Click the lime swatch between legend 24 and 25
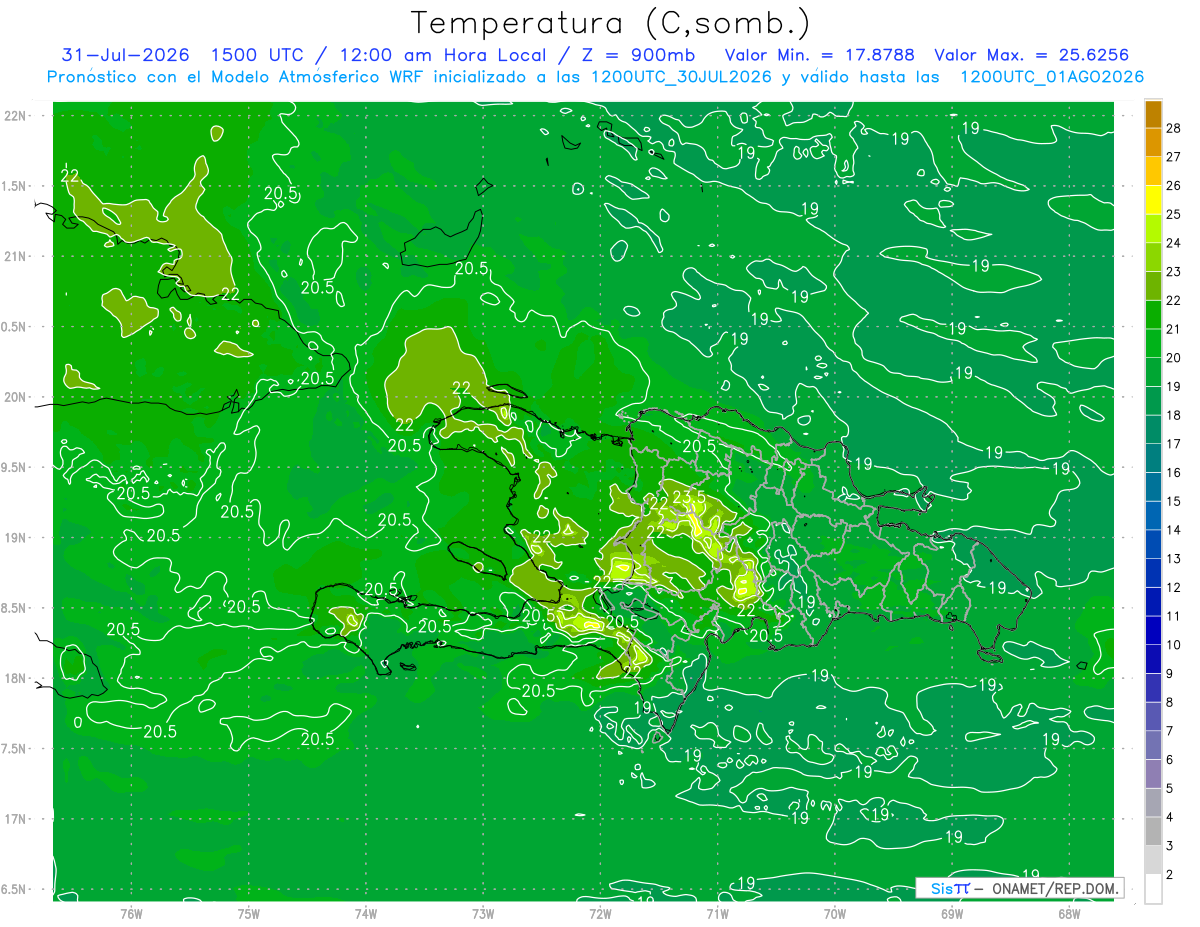The height and width of the screenshot is (927, 1200). (x=1153, y=229)
